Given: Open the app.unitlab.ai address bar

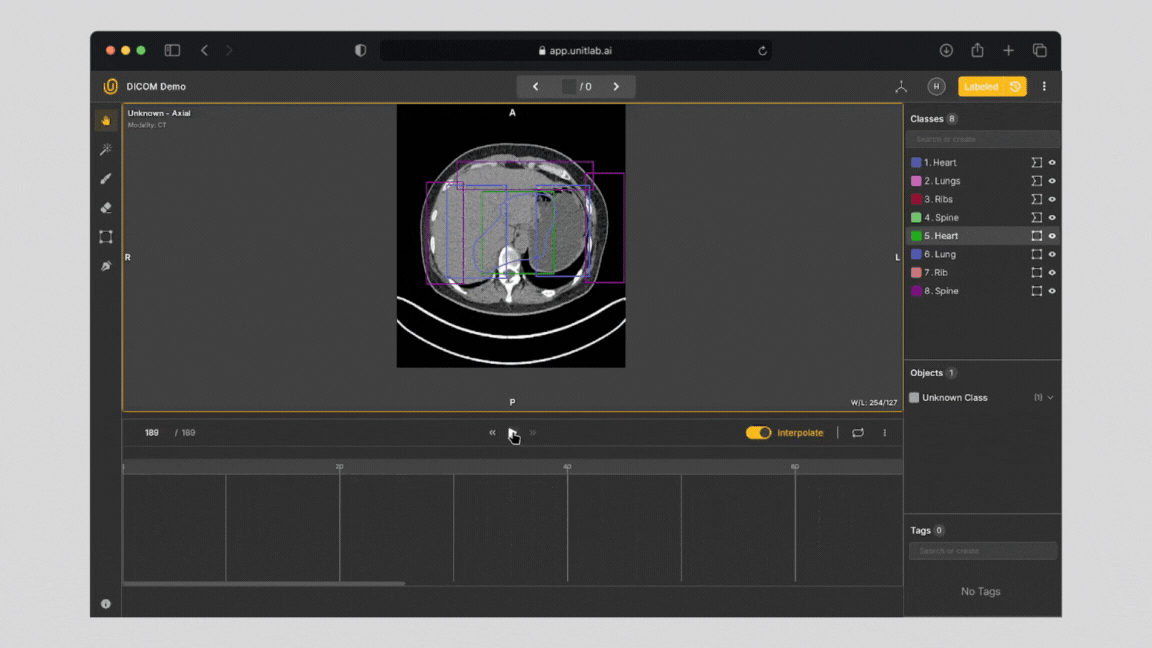Looking at the screenshot, I should pyautogui.click(x=576, y=50).
